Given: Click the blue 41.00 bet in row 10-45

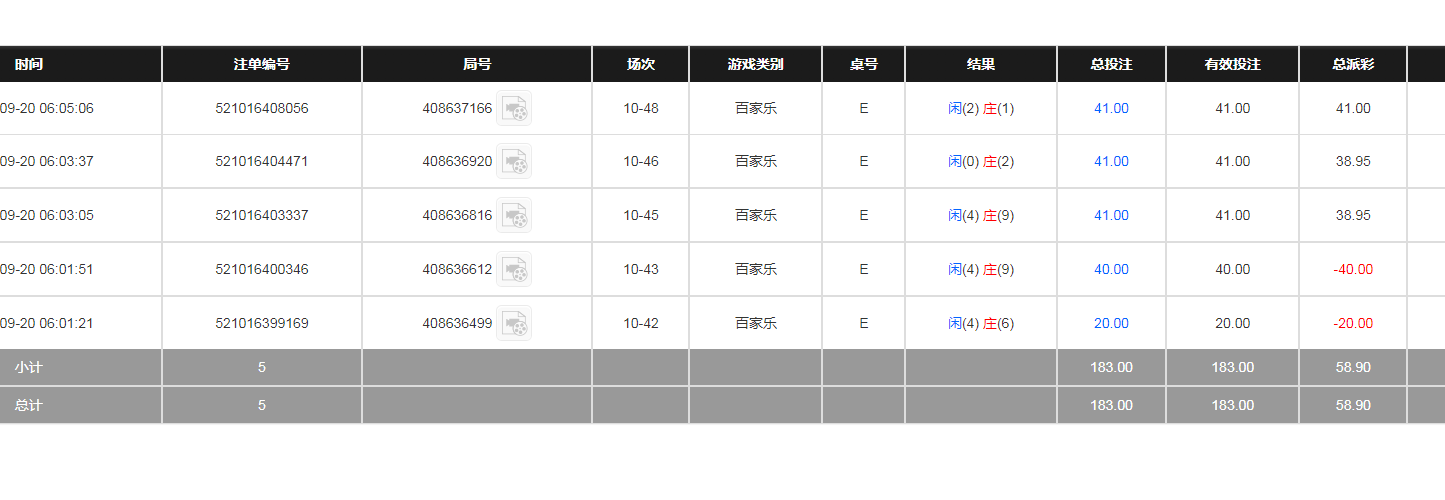Looking at the screenshot, I should [x=1111, y=215].
